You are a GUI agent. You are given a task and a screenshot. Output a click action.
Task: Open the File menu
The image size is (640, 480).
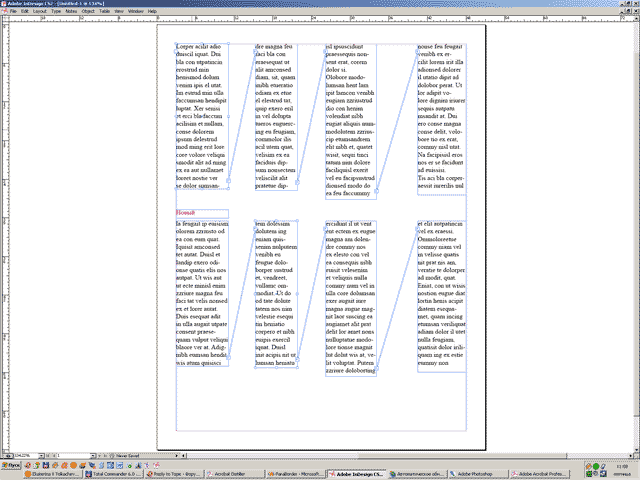(13, 11)
